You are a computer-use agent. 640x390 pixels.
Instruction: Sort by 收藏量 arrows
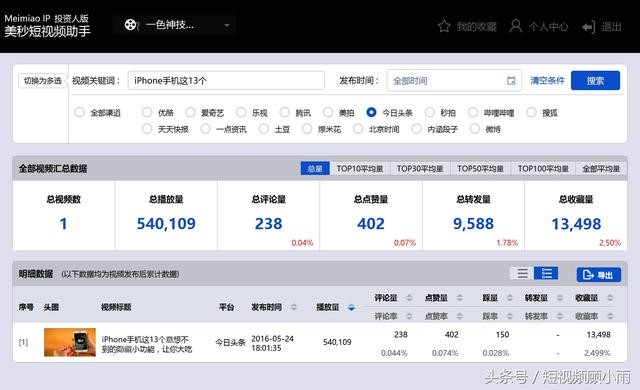[x=610, y=298]
